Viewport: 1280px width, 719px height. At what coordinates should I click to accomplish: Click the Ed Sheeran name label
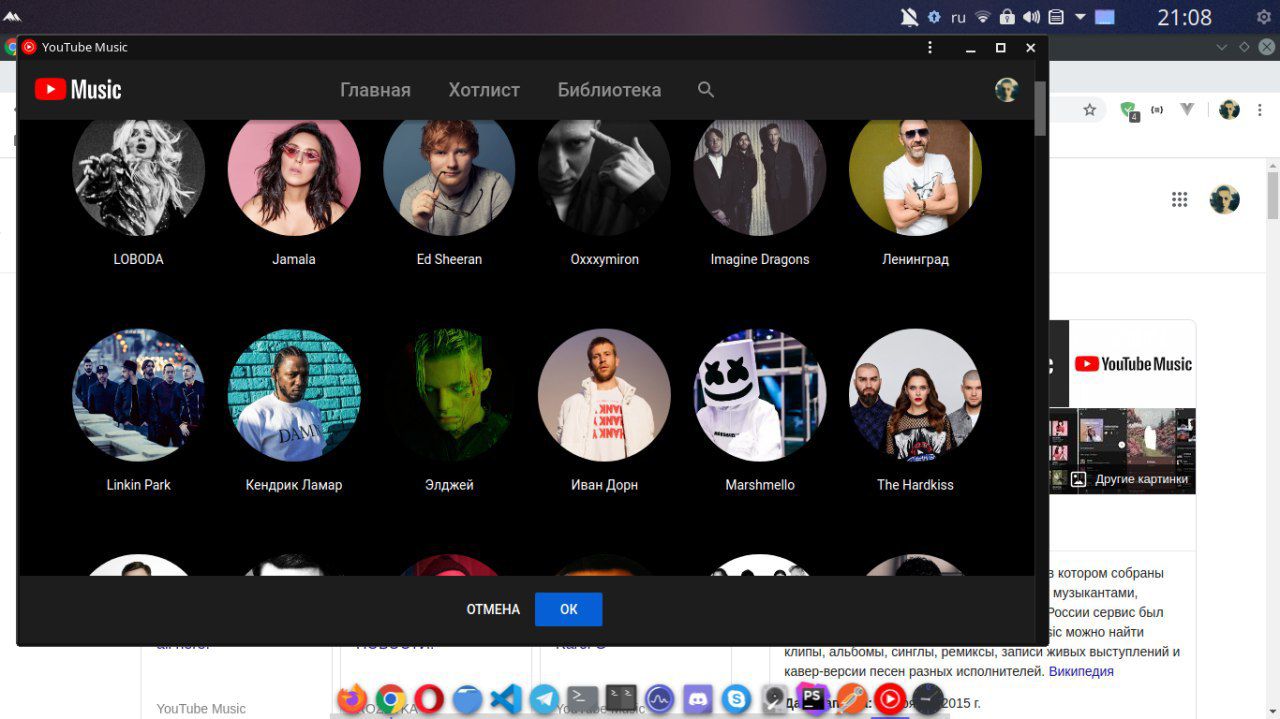pos(449,259)
